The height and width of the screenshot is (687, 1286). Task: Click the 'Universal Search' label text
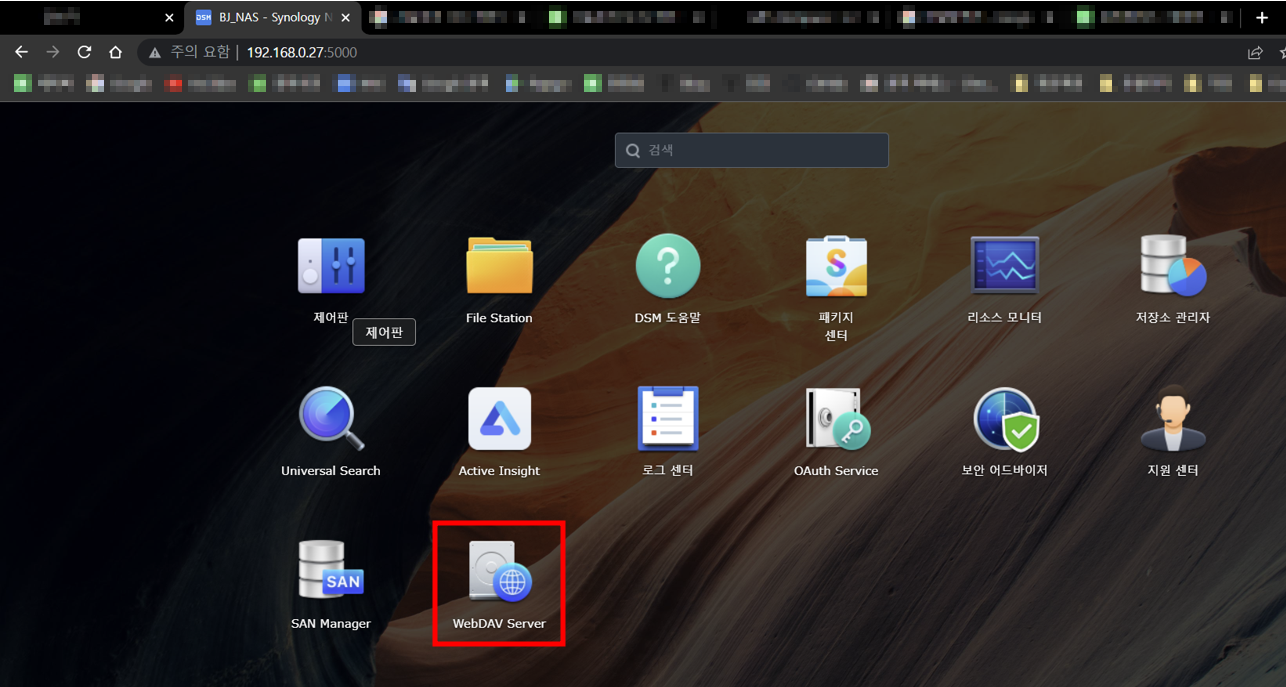pos(331,471)
